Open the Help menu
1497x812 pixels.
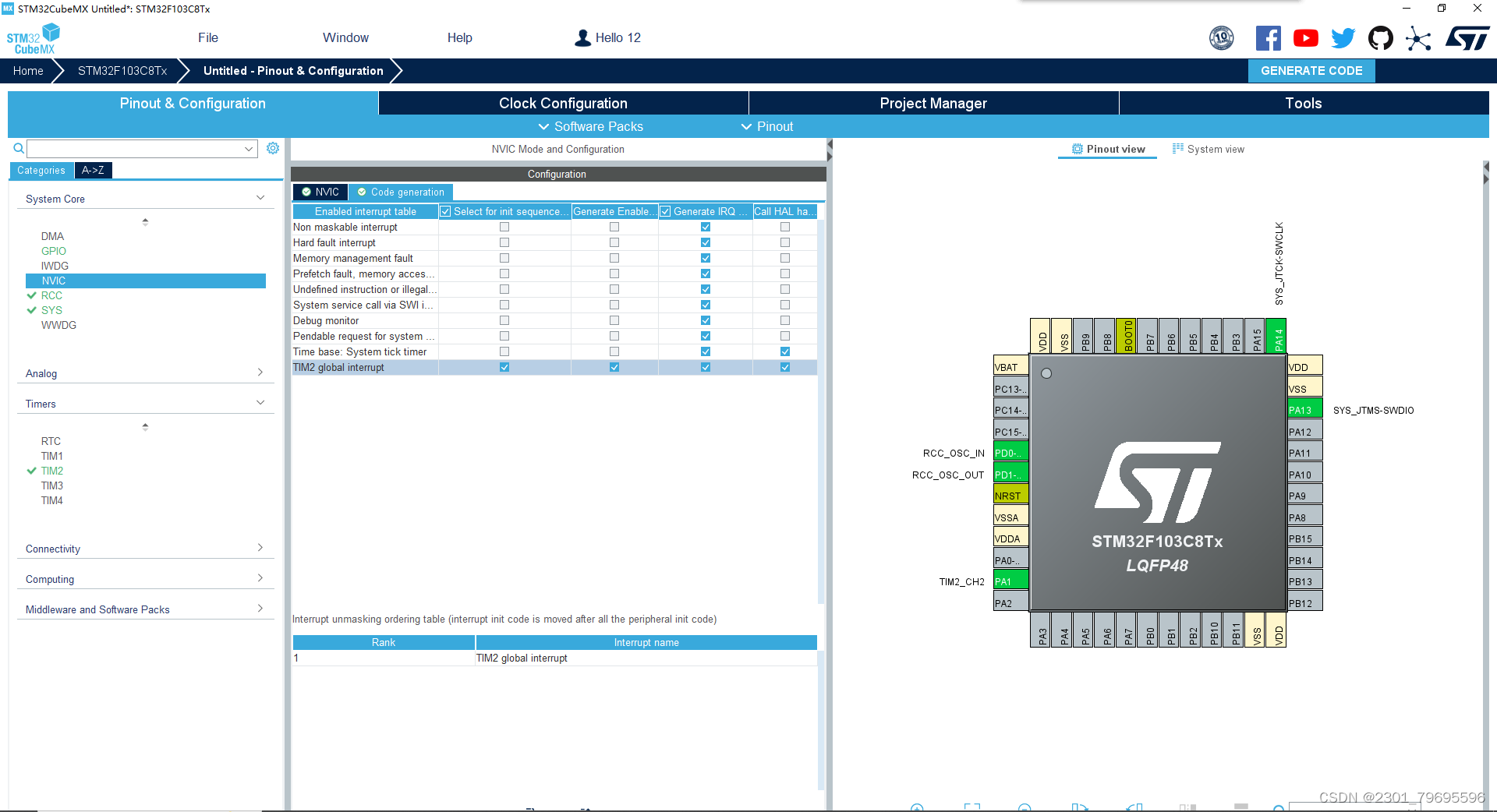tap(459, 37)
